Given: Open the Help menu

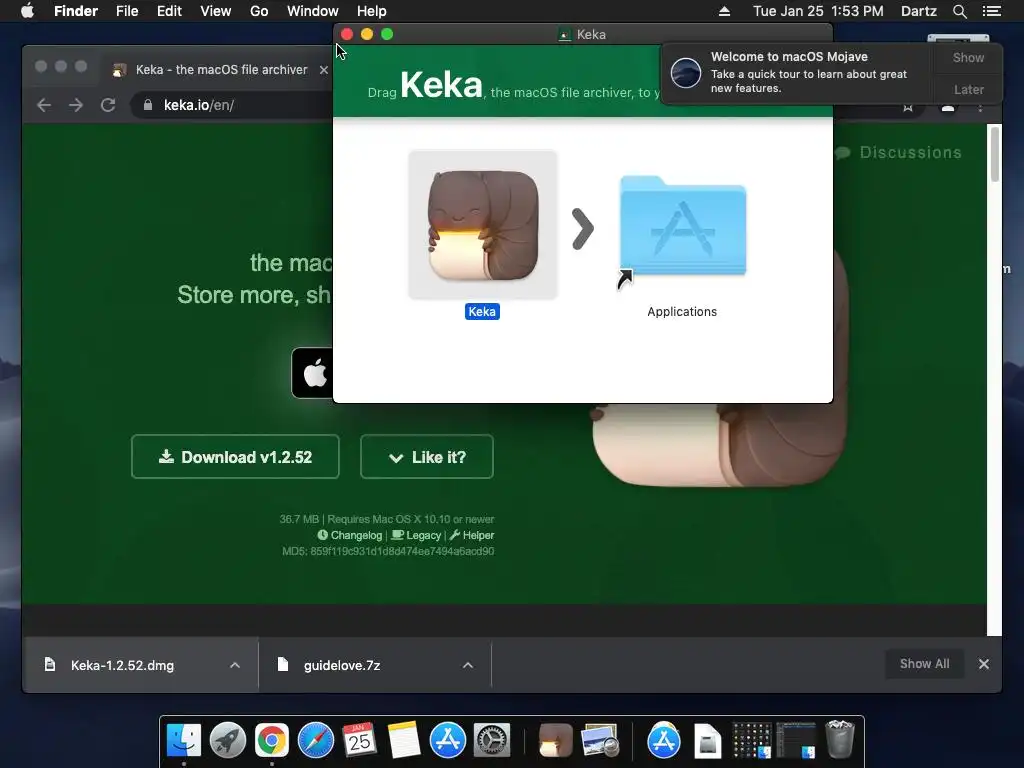Looking at the screenshot, I should coord(372,11).
